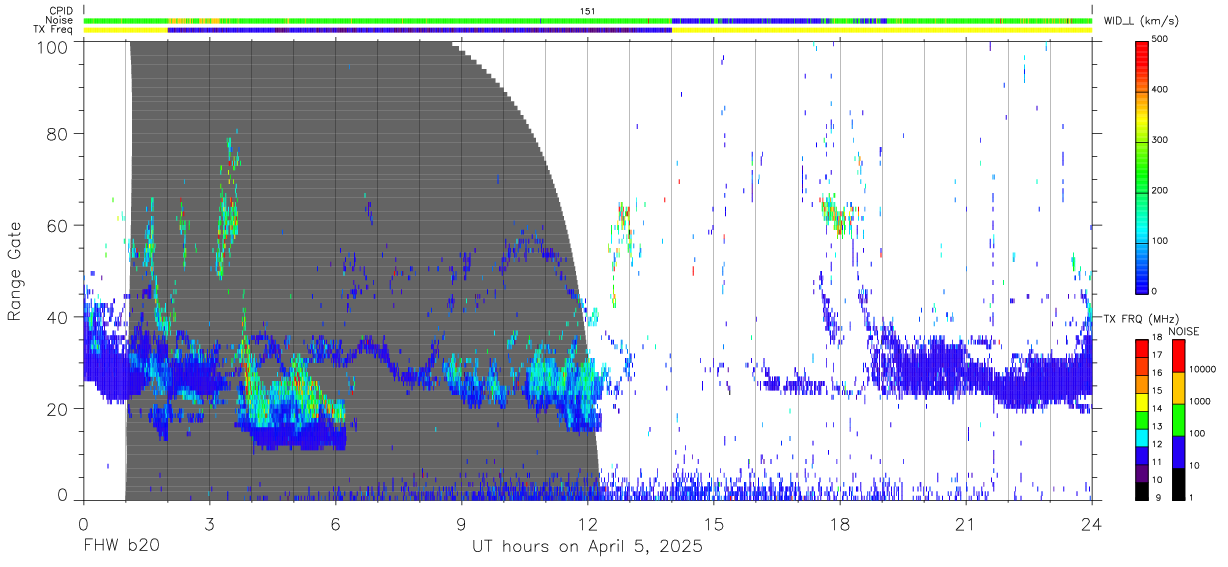The height and width of the screenshot is (567, 1228).
Task: Click the 20 range gate tick
Action: 58,409
